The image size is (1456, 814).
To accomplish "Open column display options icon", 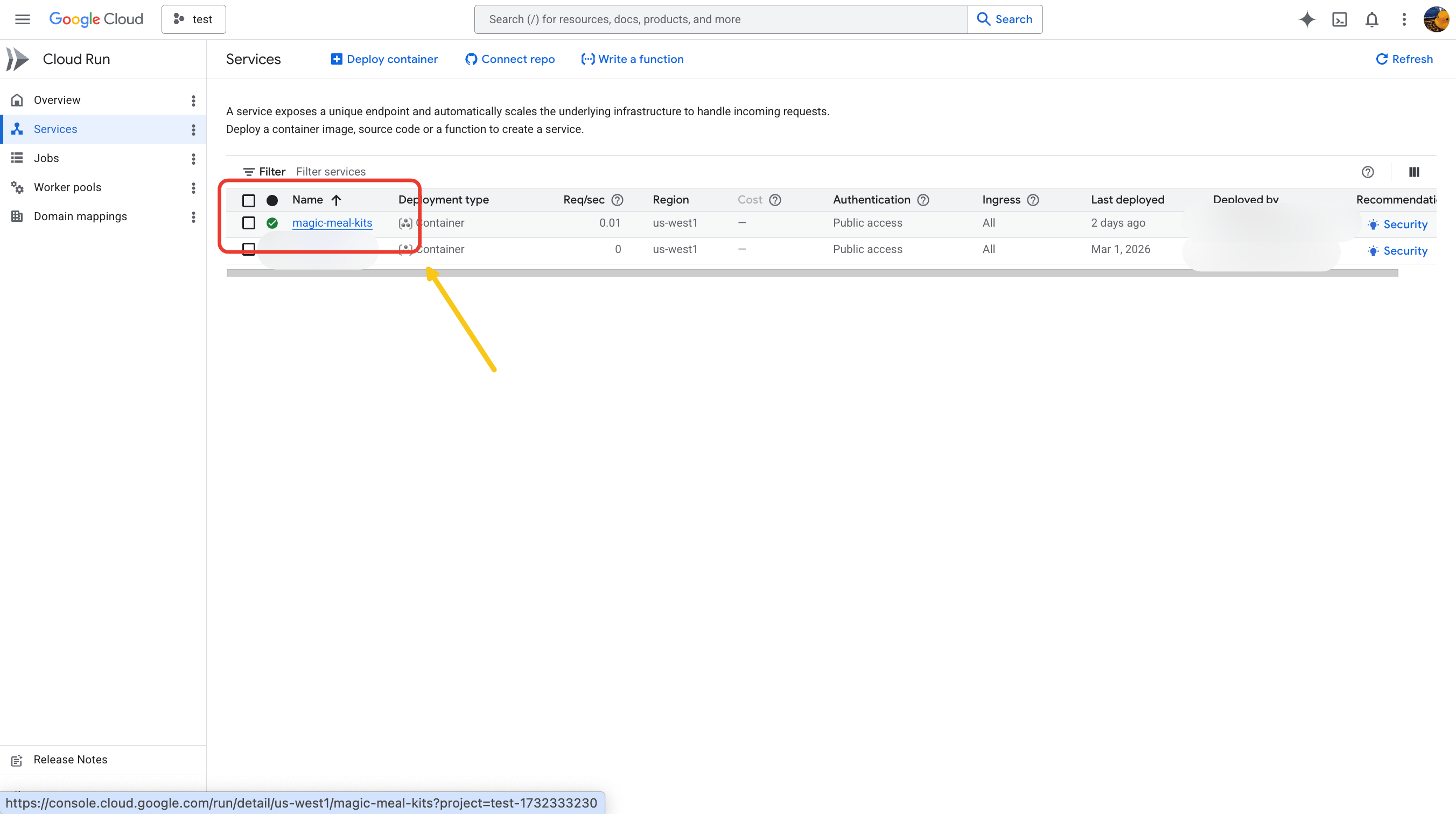I will [1414, 172].
